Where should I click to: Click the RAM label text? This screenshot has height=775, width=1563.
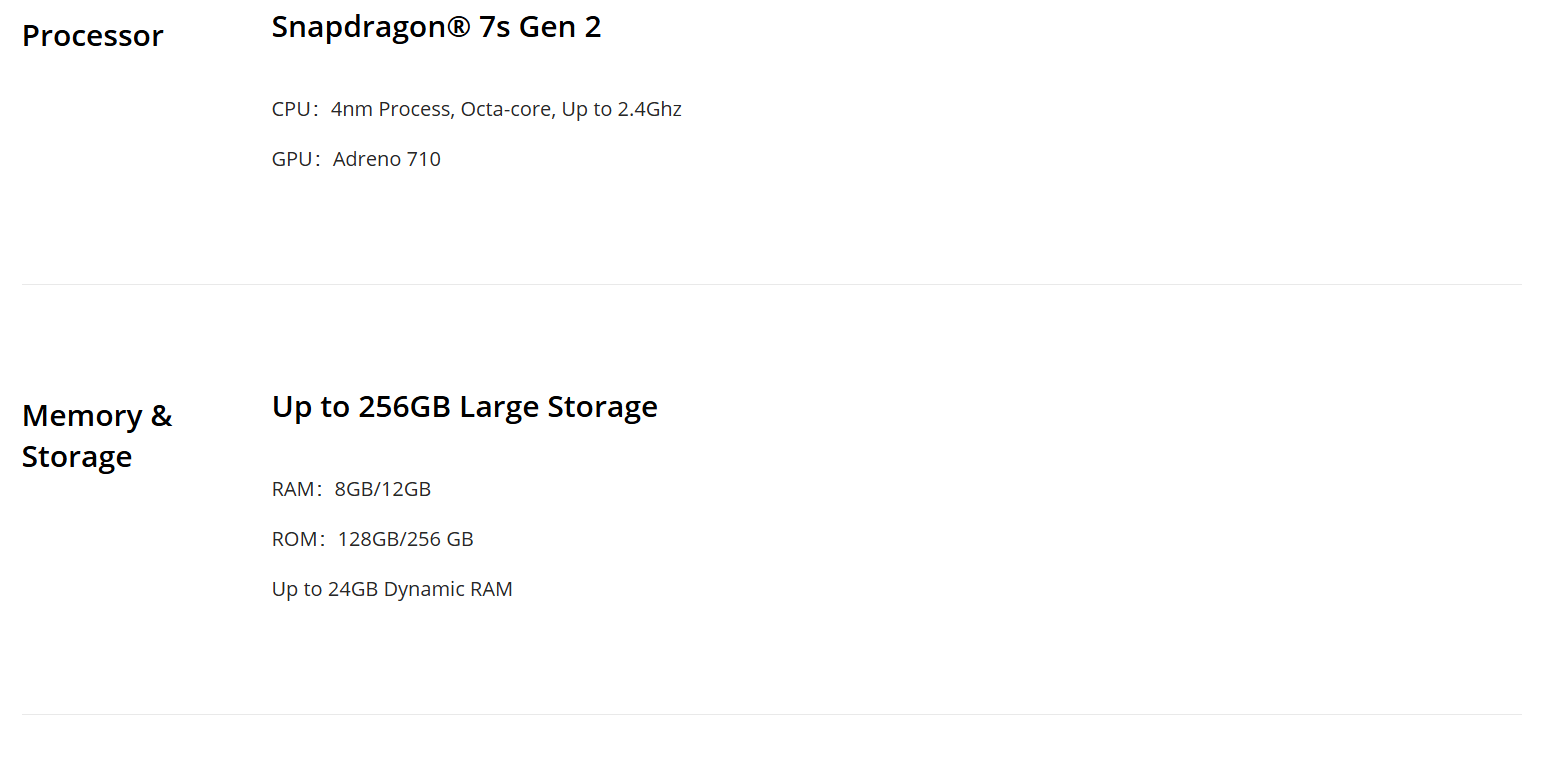[292, 489]
